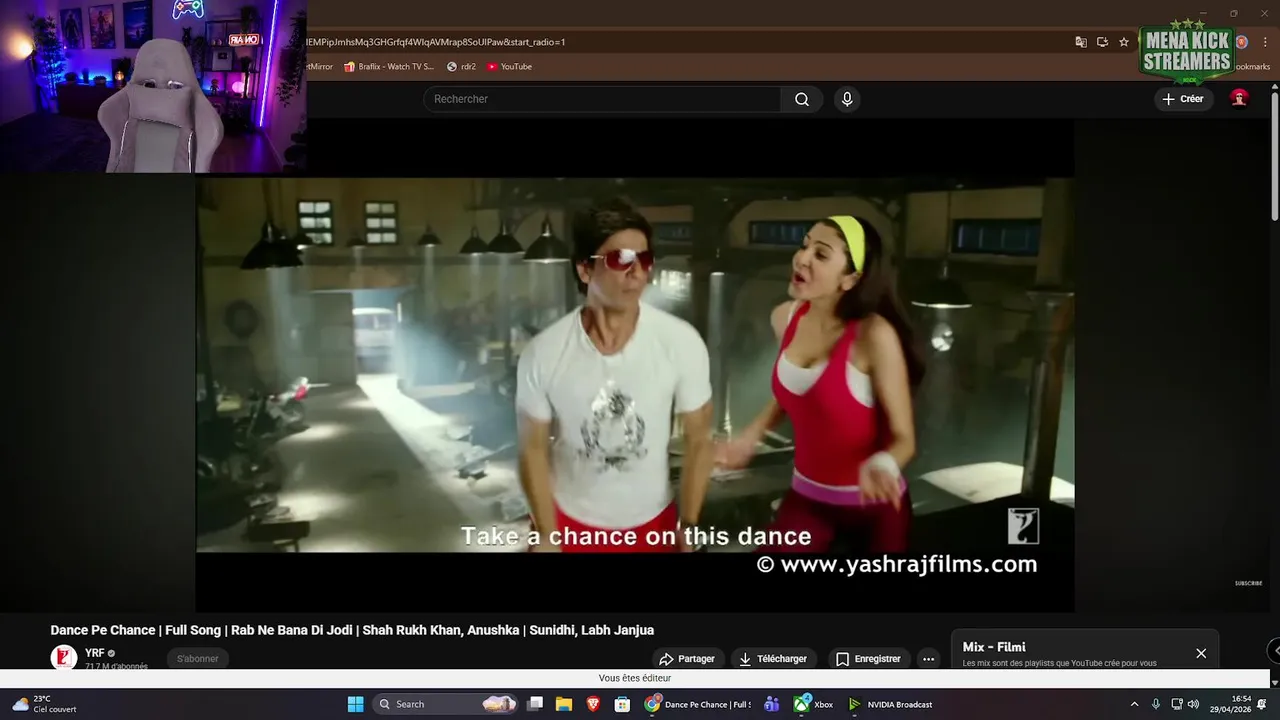Image resolution: width=1280 pixels, height=720 pixels.
Task: Open the YRF channel avatar
Action: point(64,657)
